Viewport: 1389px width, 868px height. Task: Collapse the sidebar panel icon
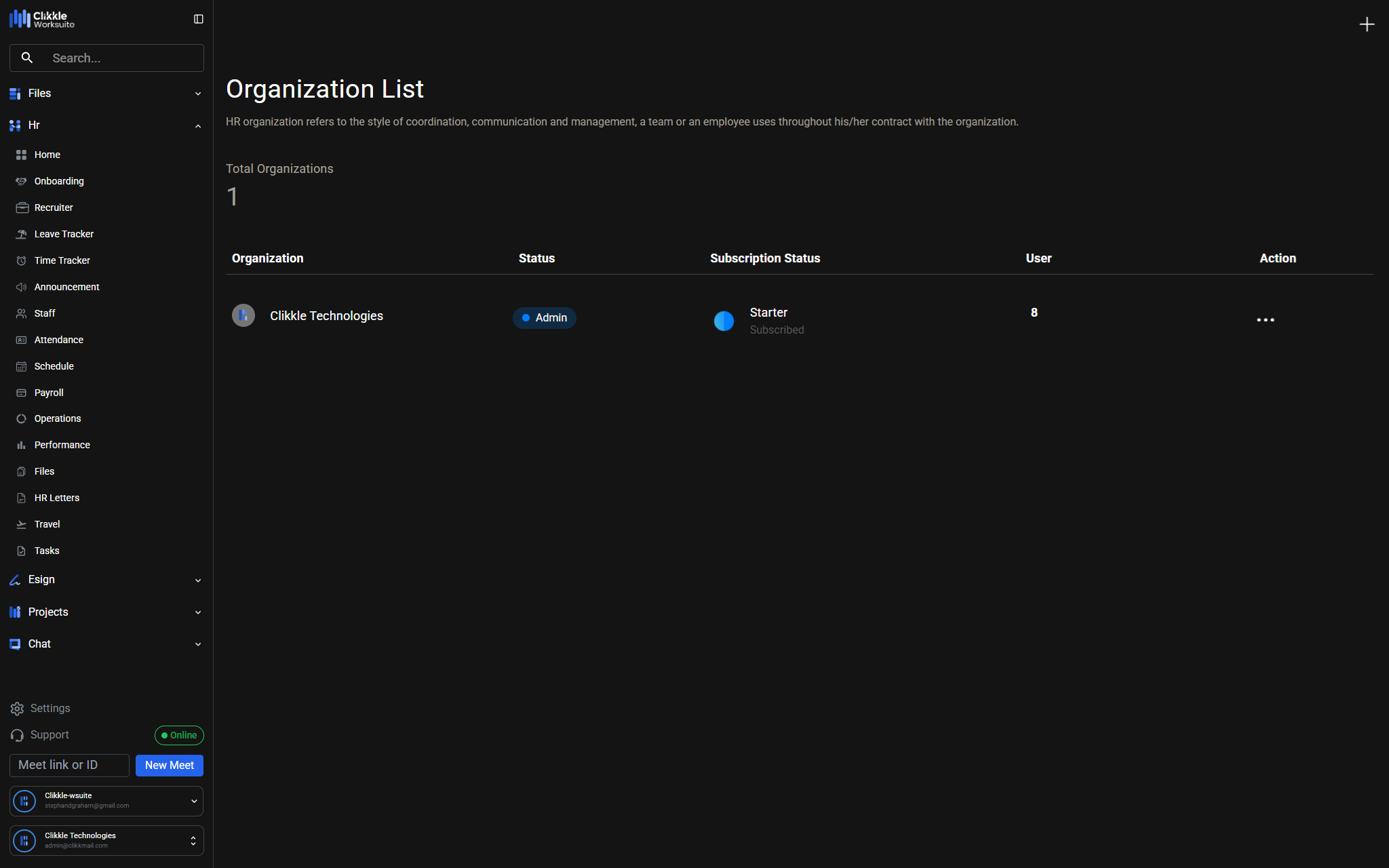198,19
